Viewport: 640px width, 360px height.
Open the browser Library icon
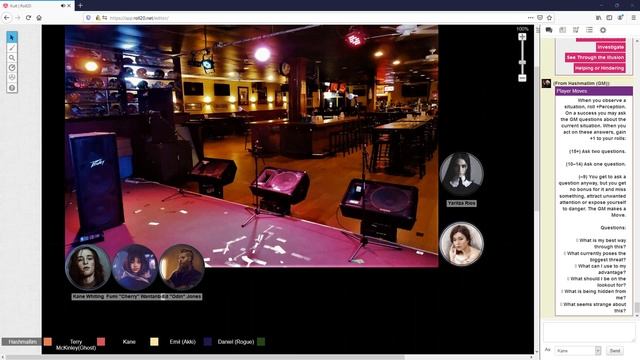click(598, 18)
